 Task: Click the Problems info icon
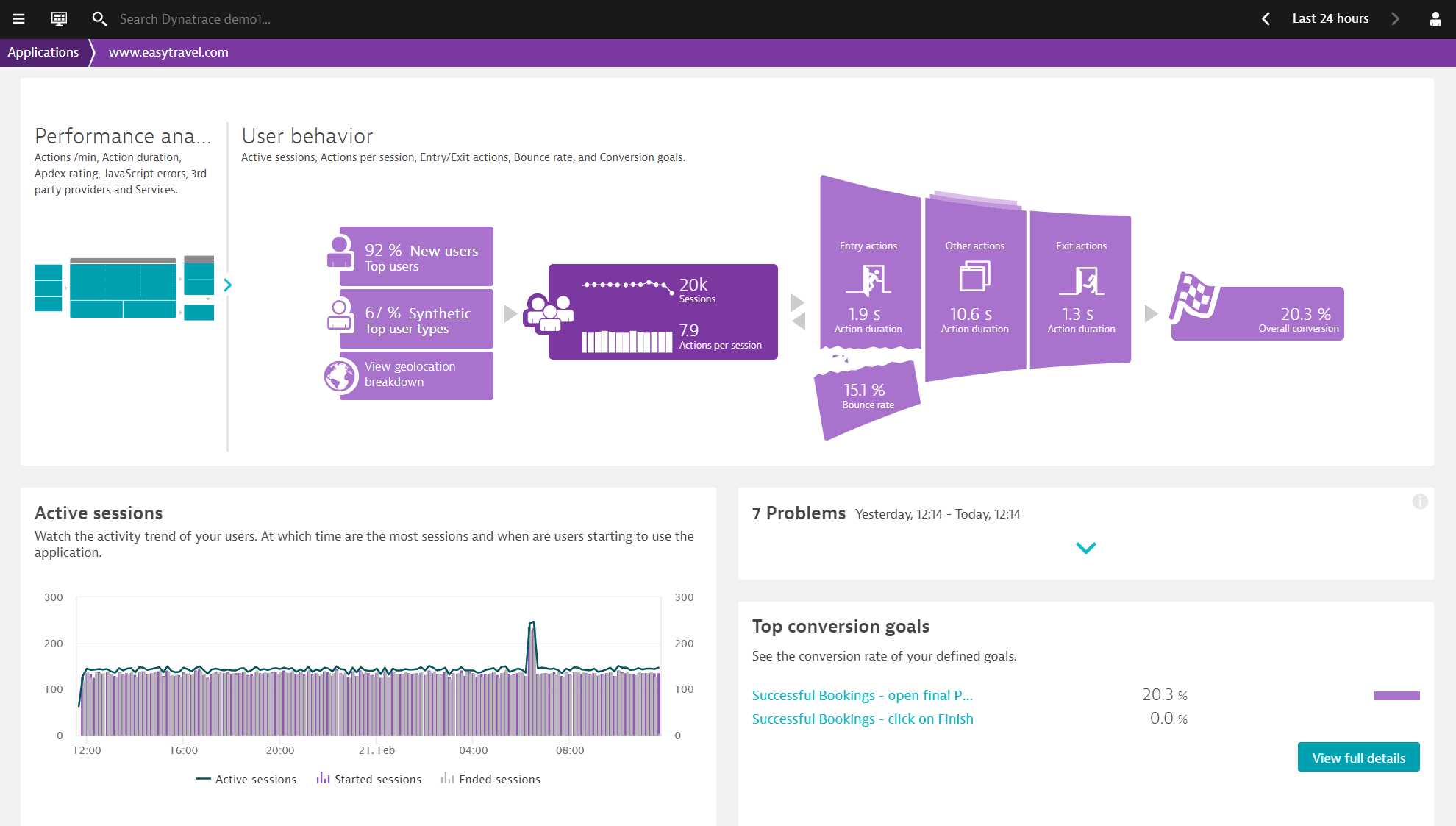(1420, 502)
